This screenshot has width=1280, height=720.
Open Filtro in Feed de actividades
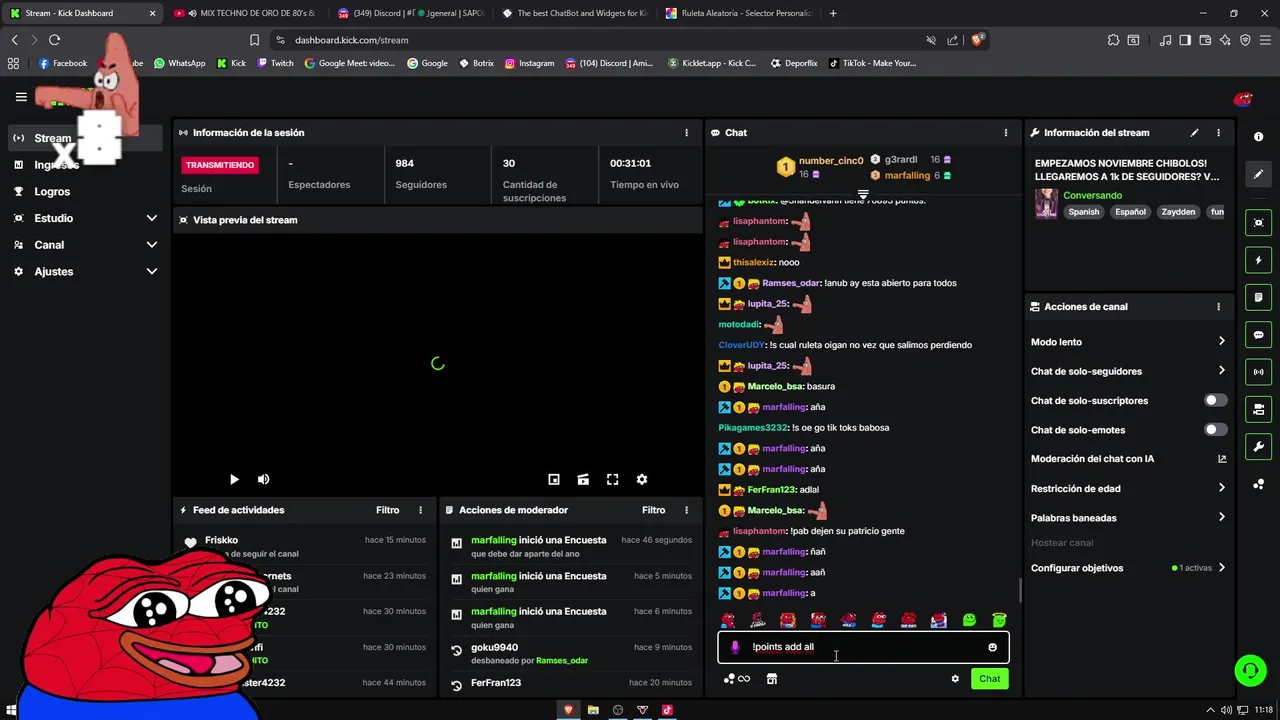[x=387, y=510]
